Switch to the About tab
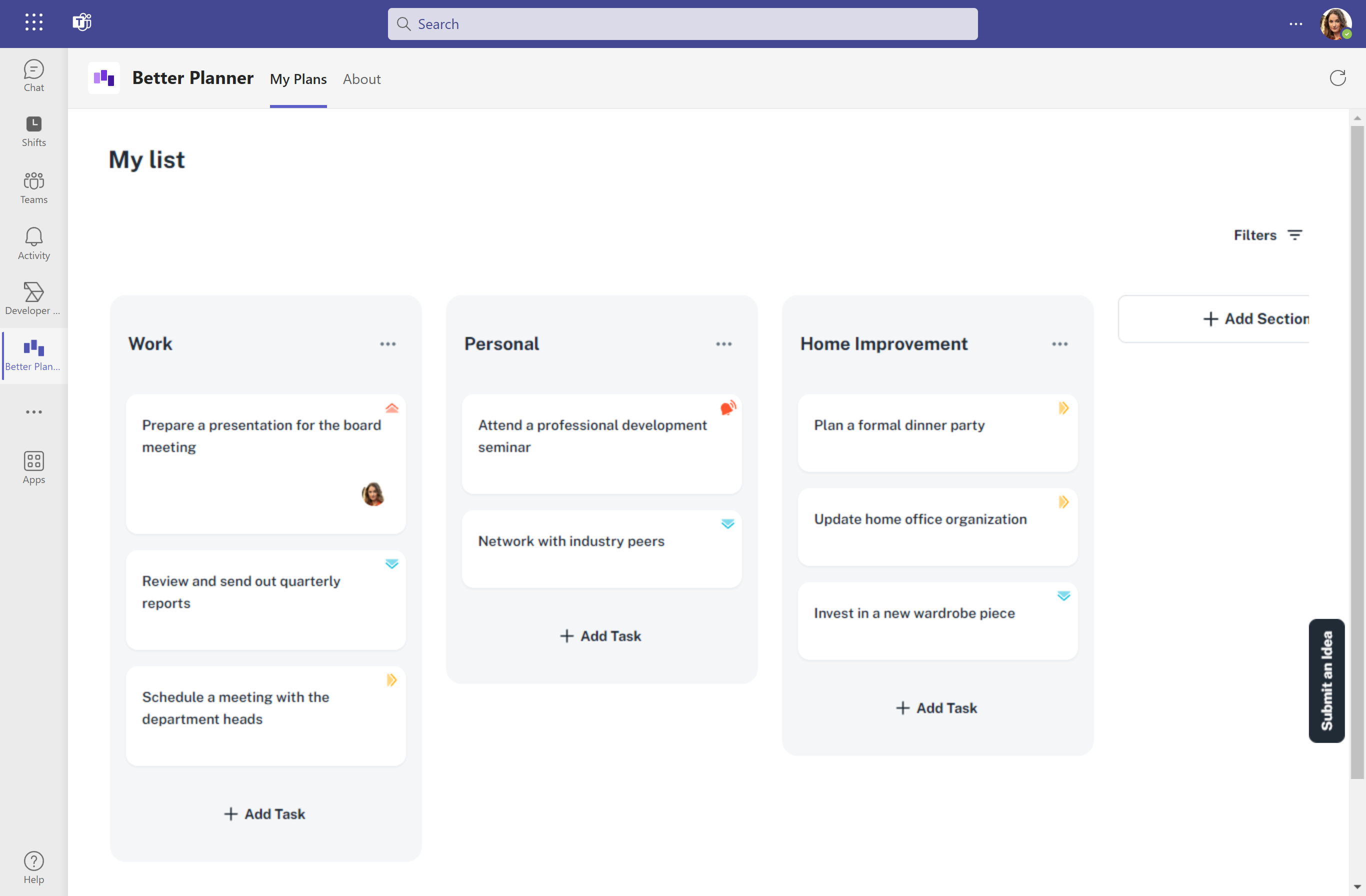 361,79
